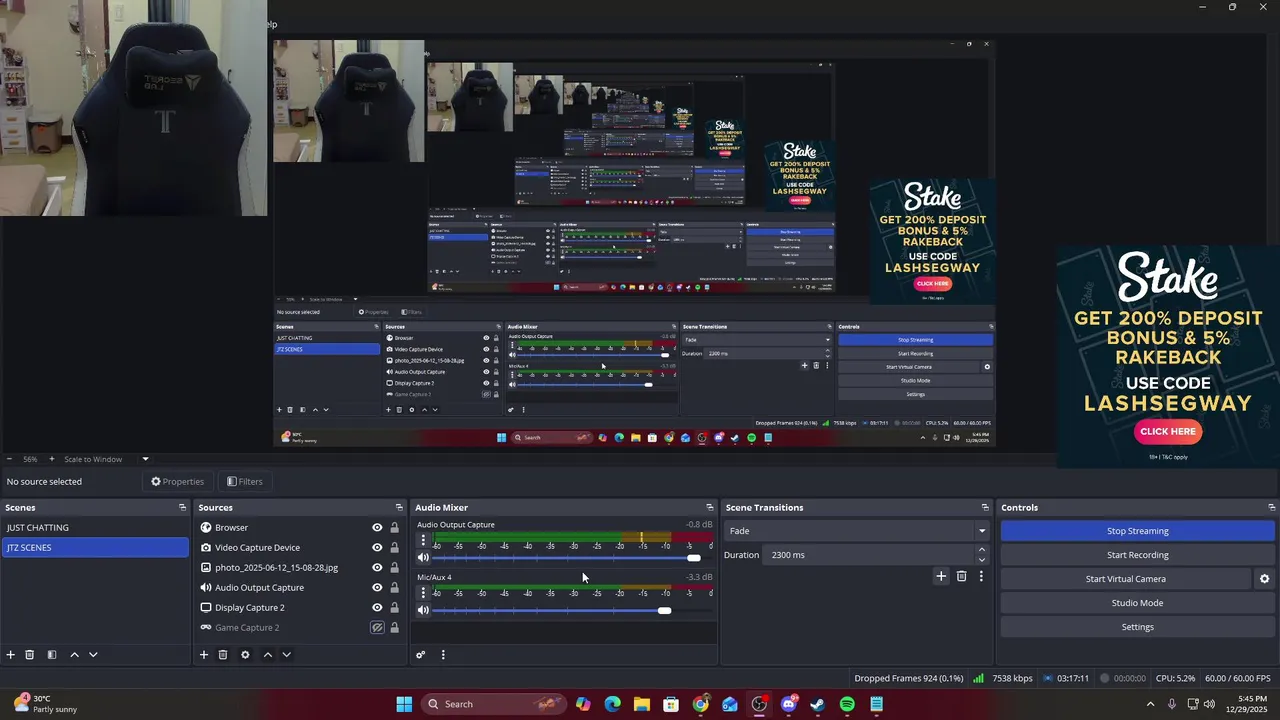Hide the Display Capture 2 source
Viewport: 1280px width, 720px height.
[x=377, y=608]
